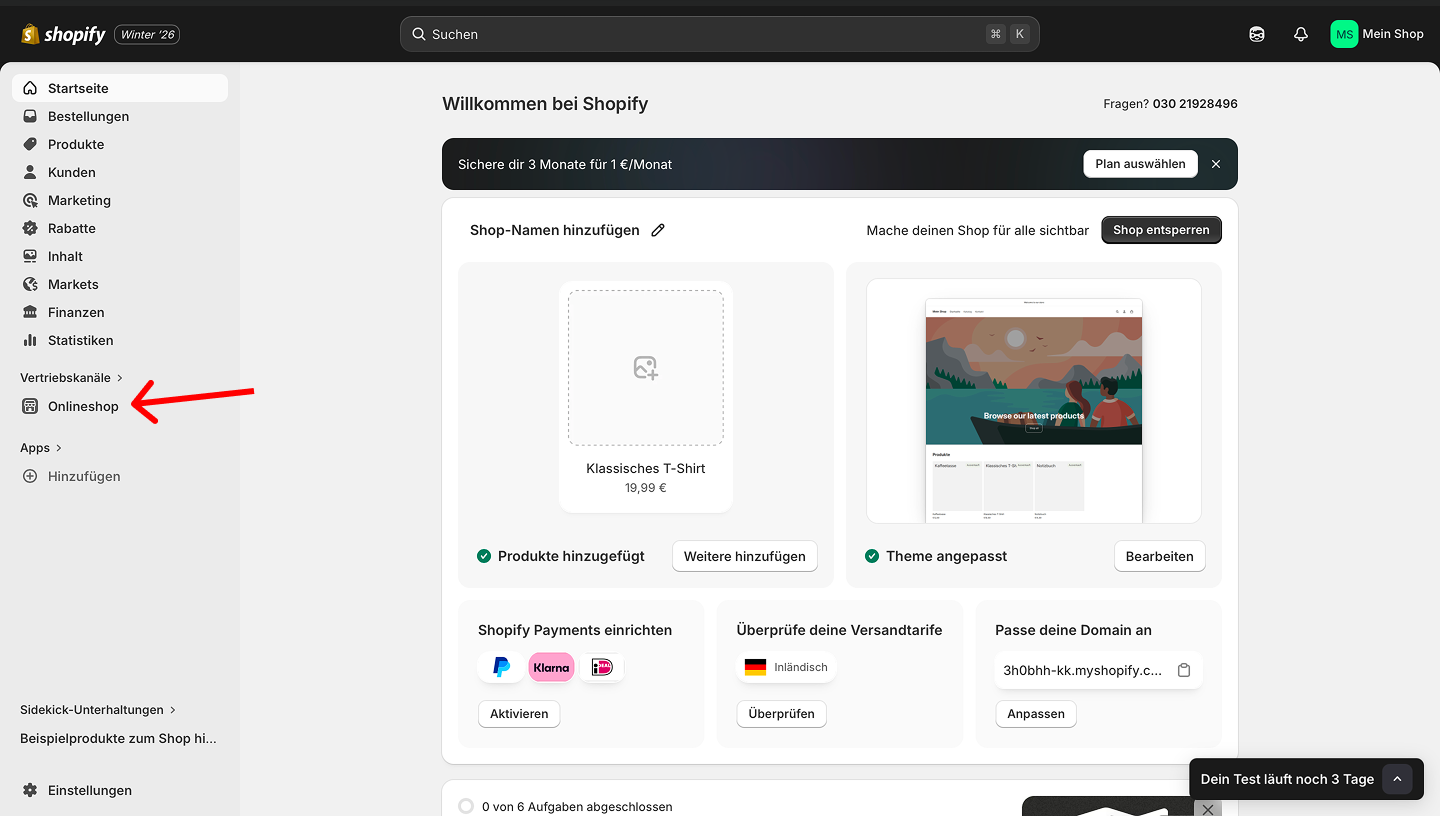This screenshot has height=816, width=1440.
Task: Click the green check beside Theme angepasst
Action: pos(872,556)
